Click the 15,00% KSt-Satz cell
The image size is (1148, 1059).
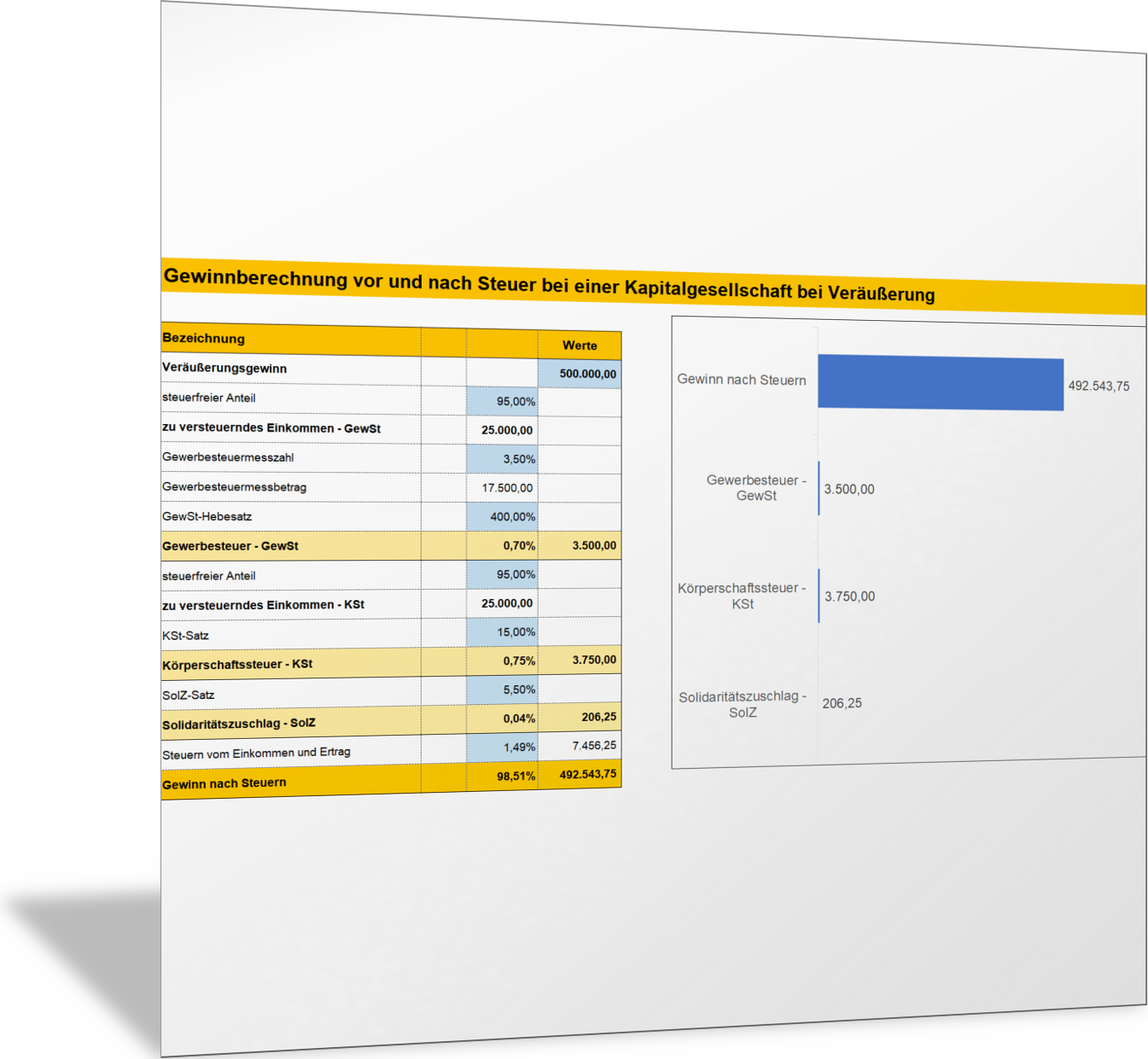point(502,632)
